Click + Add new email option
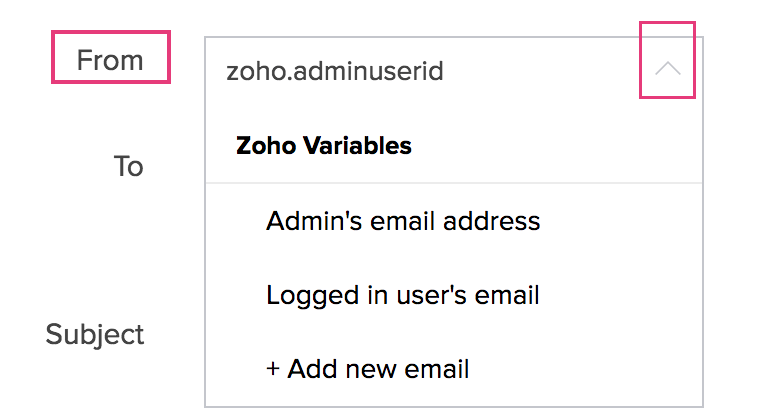780x416 pixels. click(368, 369)
